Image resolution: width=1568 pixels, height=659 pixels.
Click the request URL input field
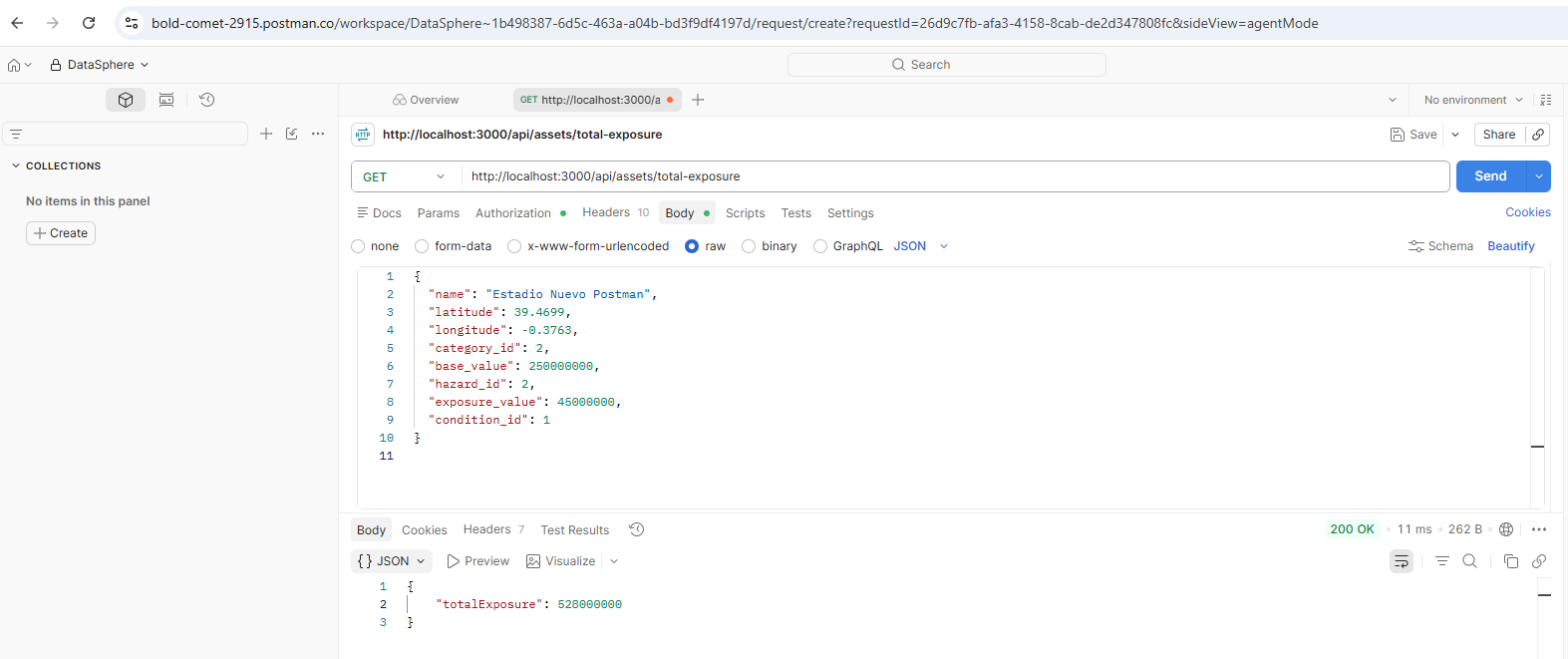pyautogui.click(x=955, y=176)
